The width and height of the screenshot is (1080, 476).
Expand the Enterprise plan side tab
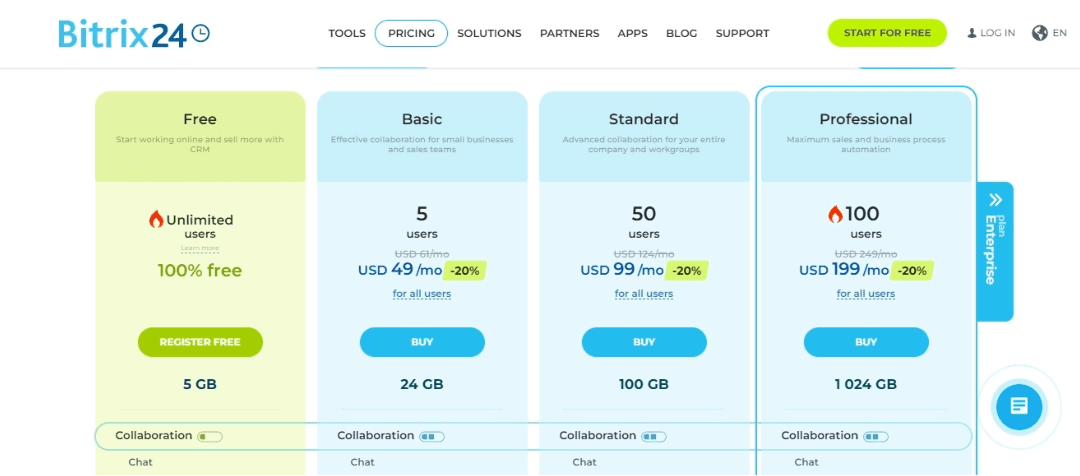pyautogui.click(x=995, y=251)
